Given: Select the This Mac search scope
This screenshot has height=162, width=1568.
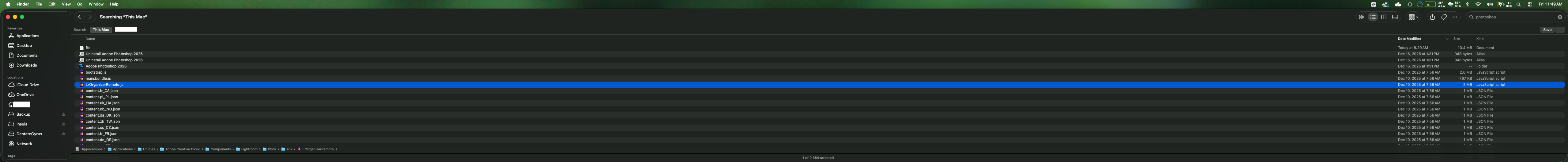Looking at the screenshot, I should point(101,29).
